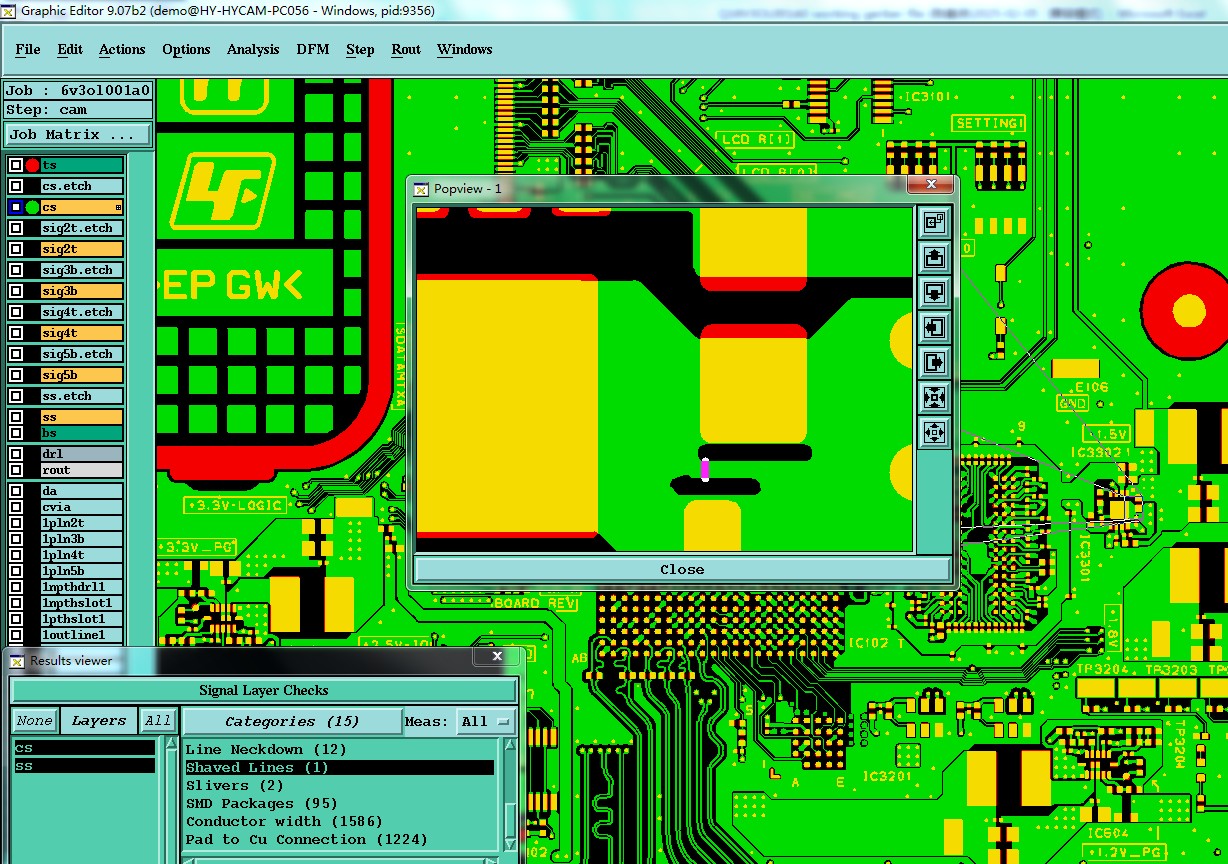The width and height of the screenshot is (1228, 864).
Task: Open the Step menu
Action: tap(360, 49)
